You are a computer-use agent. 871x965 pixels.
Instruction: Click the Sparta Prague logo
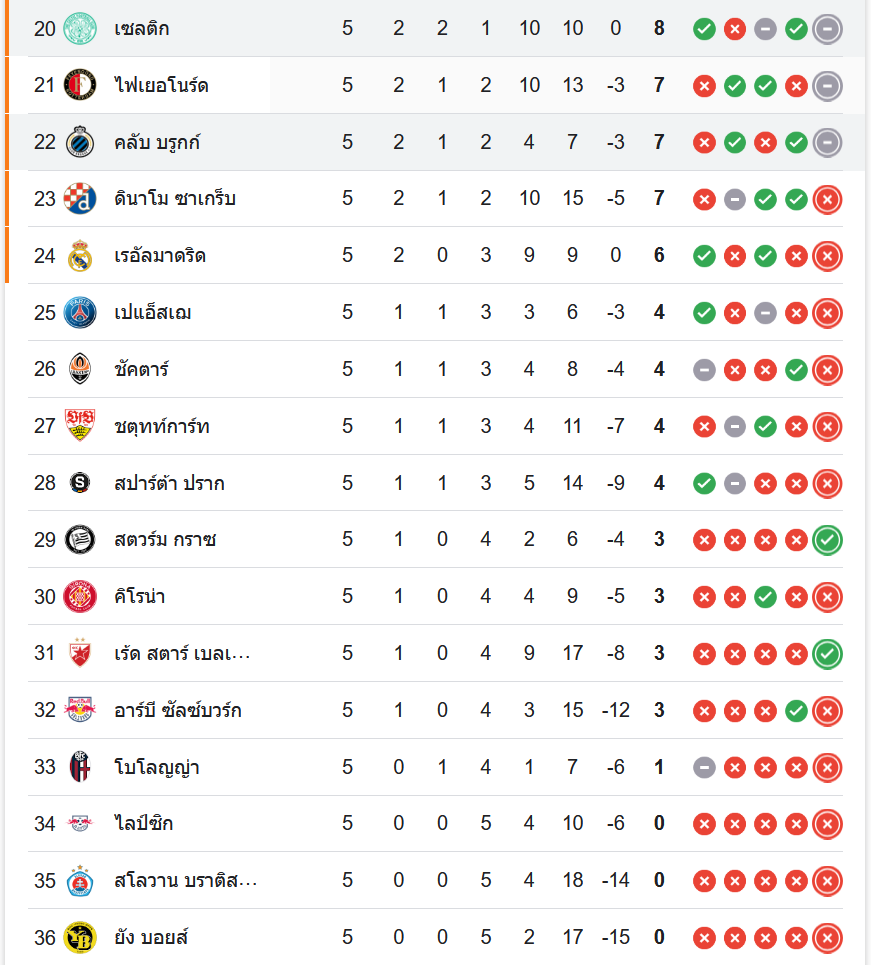click(79, 483)
